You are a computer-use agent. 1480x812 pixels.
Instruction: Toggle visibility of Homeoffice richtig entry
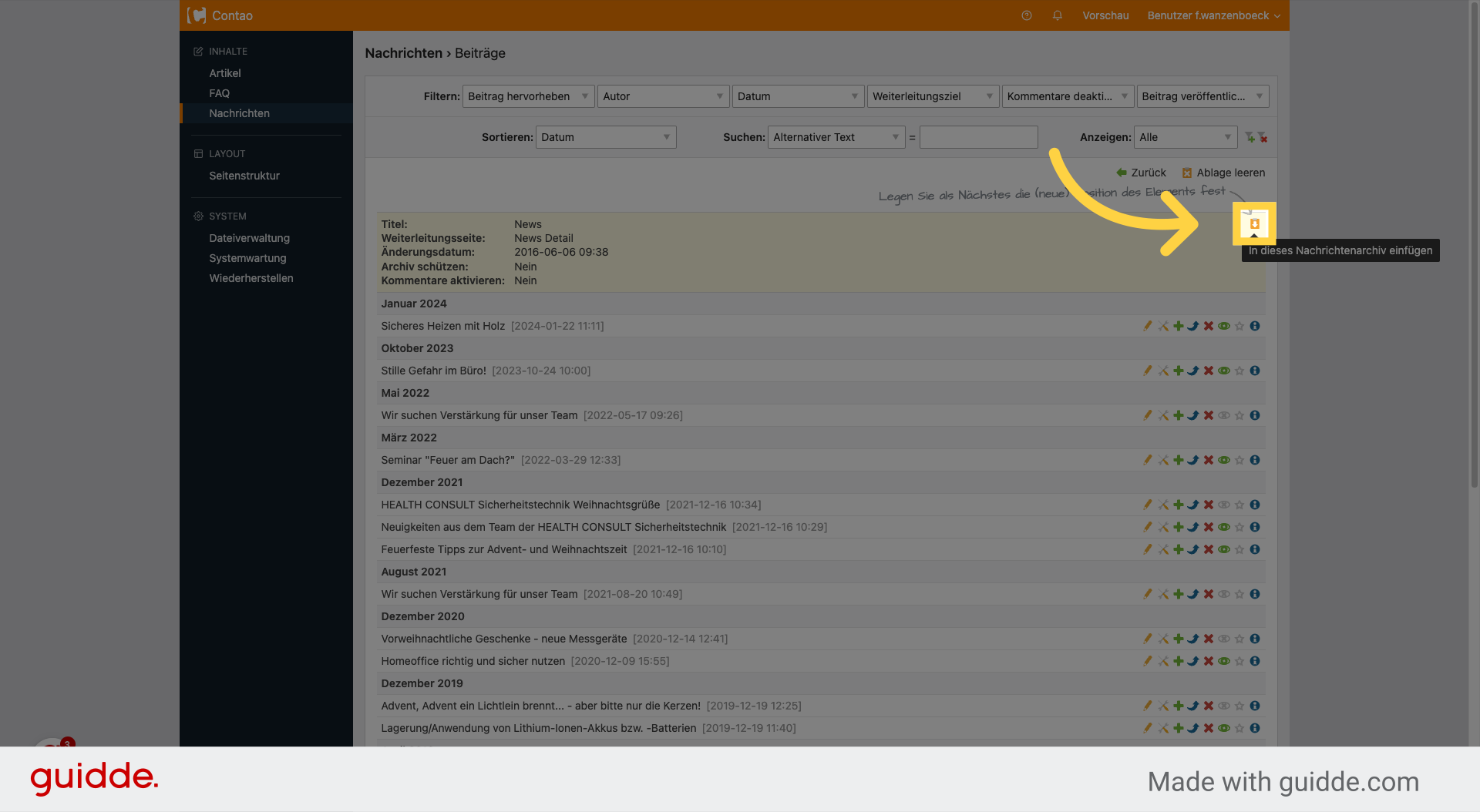tap(1224, 661)
